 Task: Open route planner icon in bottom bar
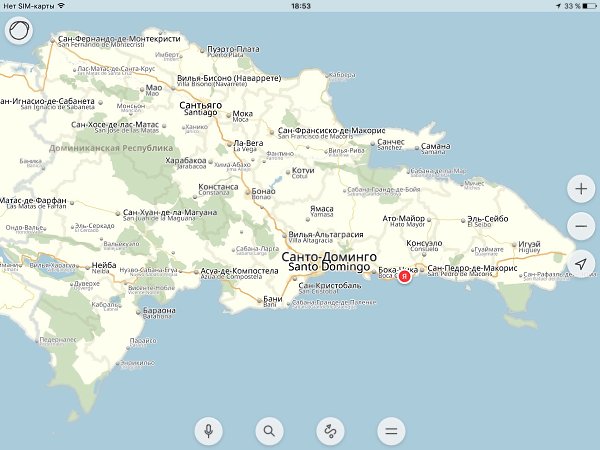coord(329,431)
